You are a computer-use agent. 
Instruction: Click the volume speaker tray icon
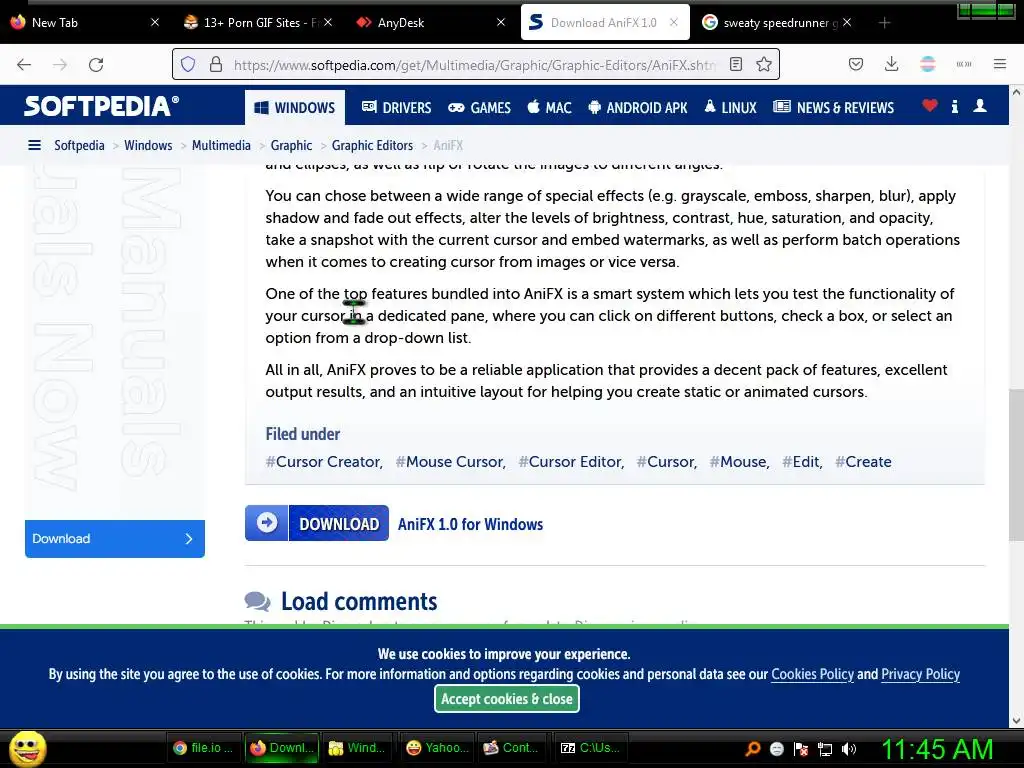pyautogui.click(x=849, y=749)
